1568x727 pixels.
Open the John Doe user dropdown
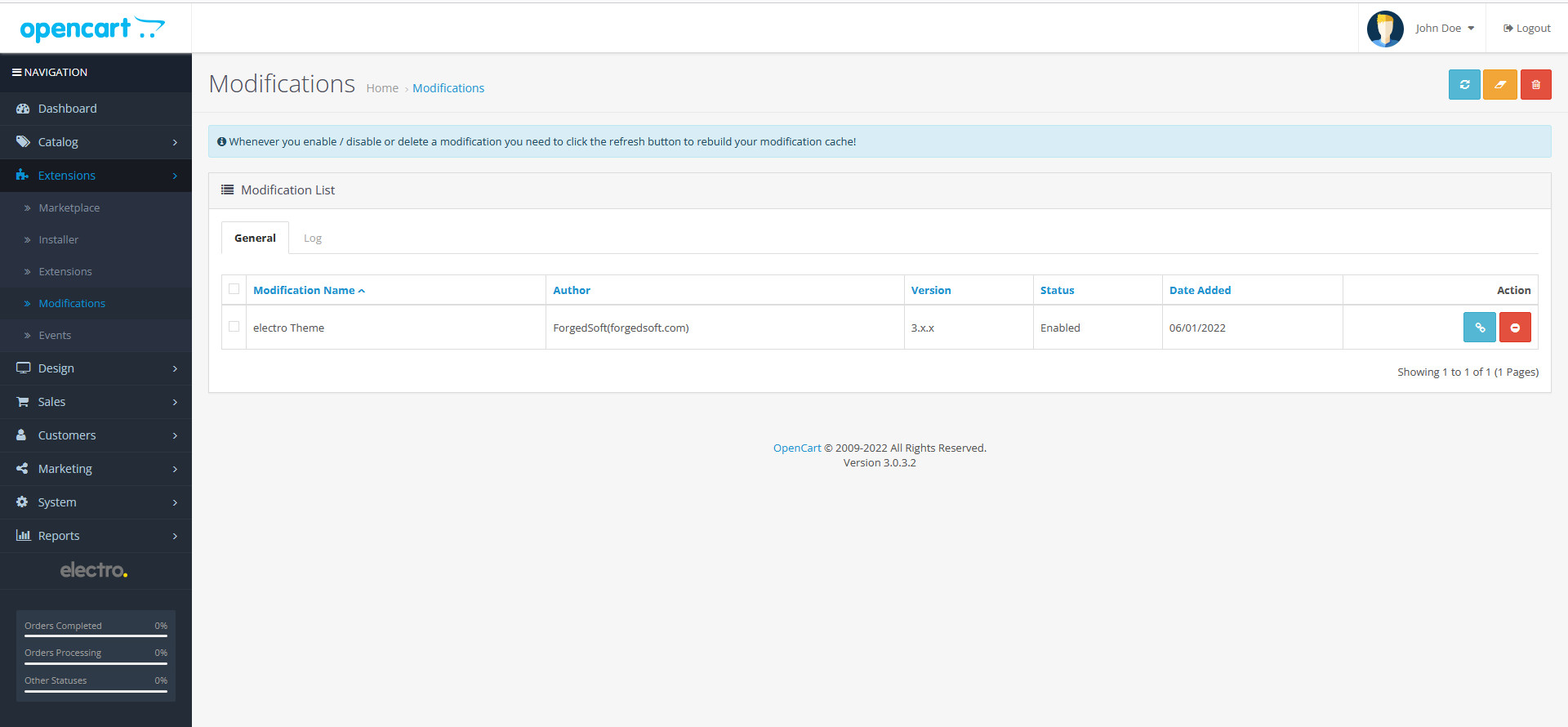coord(1445,29)
